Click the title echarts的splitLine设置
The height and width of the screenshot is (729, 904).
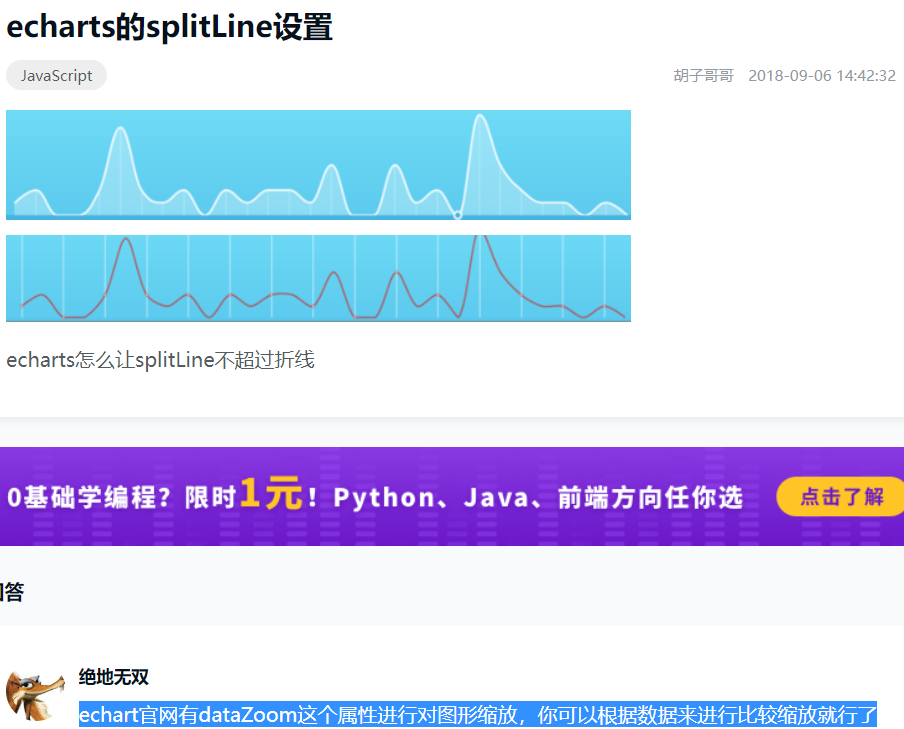(x=169, y=27)
